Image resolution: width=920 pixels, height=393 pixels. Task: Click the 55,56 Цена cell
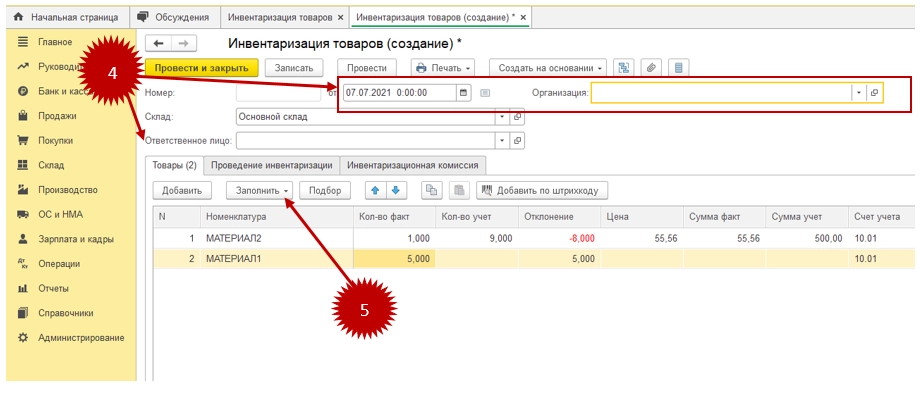641,238
